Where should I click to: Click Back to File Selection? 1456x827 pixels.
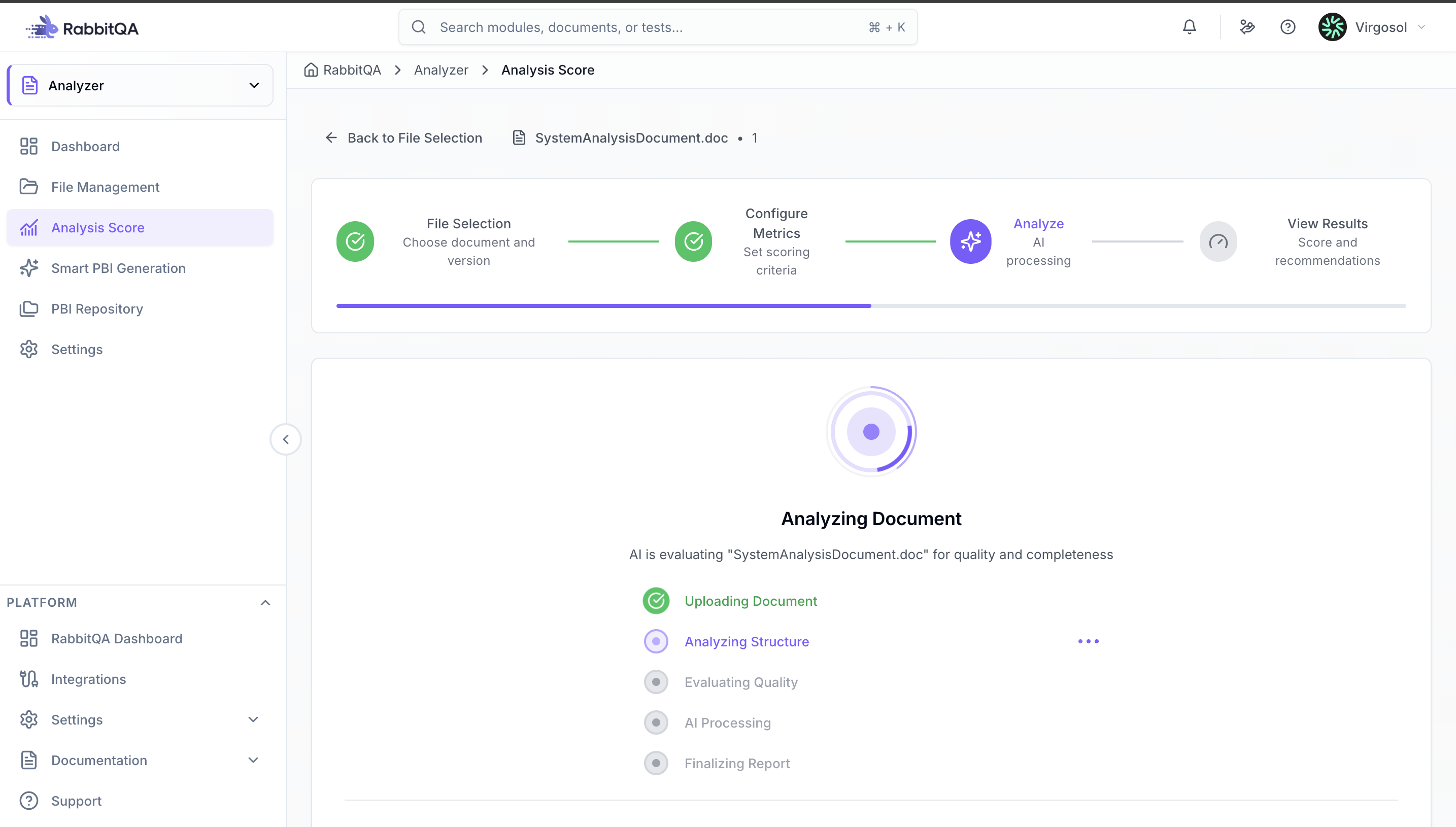pos(403,138)
